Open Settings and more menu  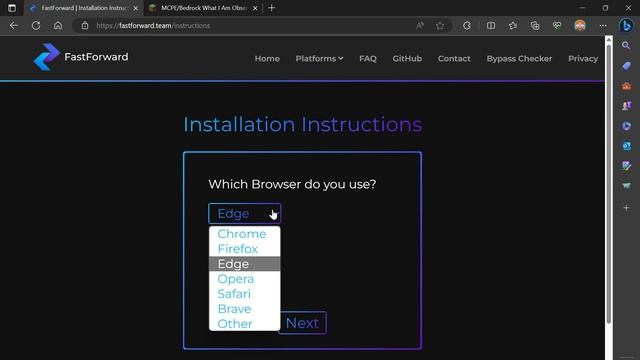tap(602, 25)
